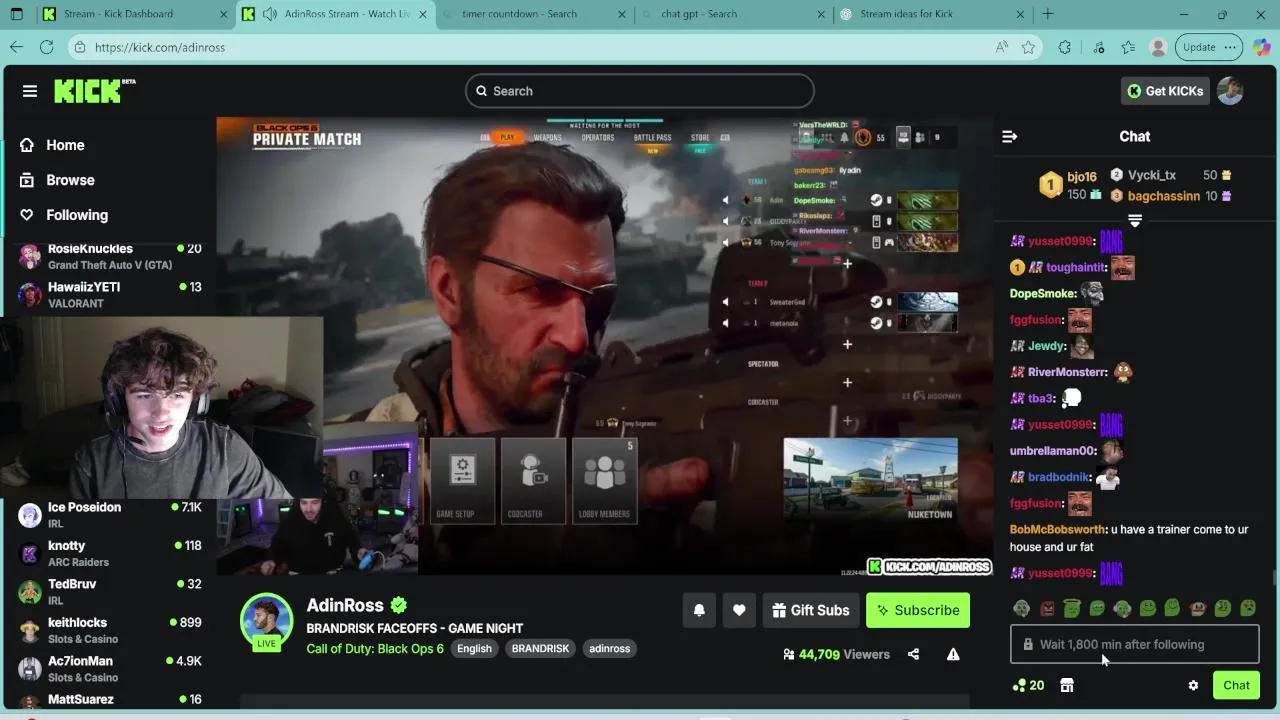Viewport: 1280px width, 720px height.
Task: Click the Subscribe button
Action: [917, 610]
